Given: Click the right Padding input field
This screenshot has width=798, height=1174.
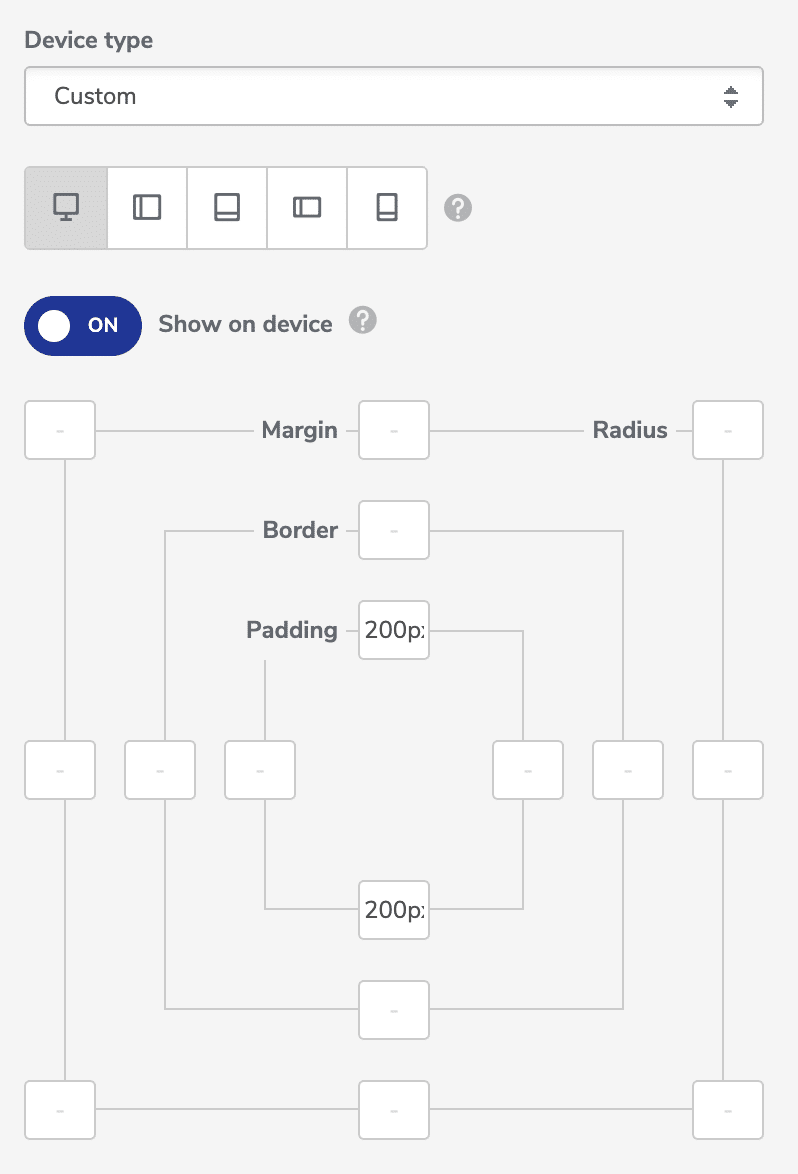Looking at the screenshot, I should pyautogui.click(x=527, y=769).
